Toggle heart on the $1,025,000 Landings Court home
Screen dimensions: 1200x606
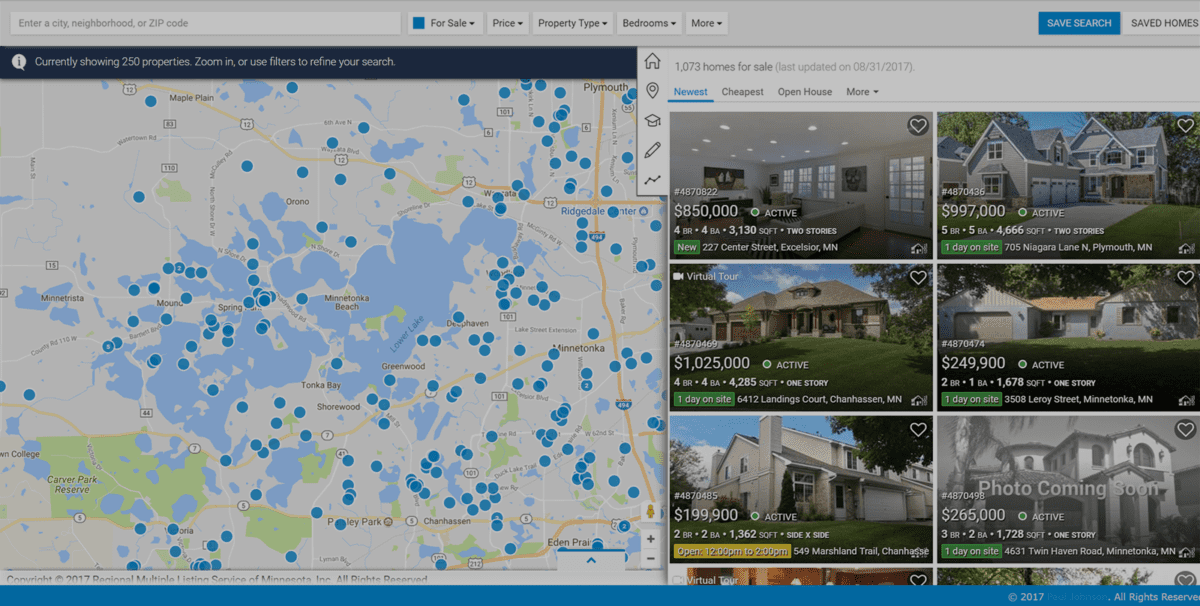coord(917,278)
